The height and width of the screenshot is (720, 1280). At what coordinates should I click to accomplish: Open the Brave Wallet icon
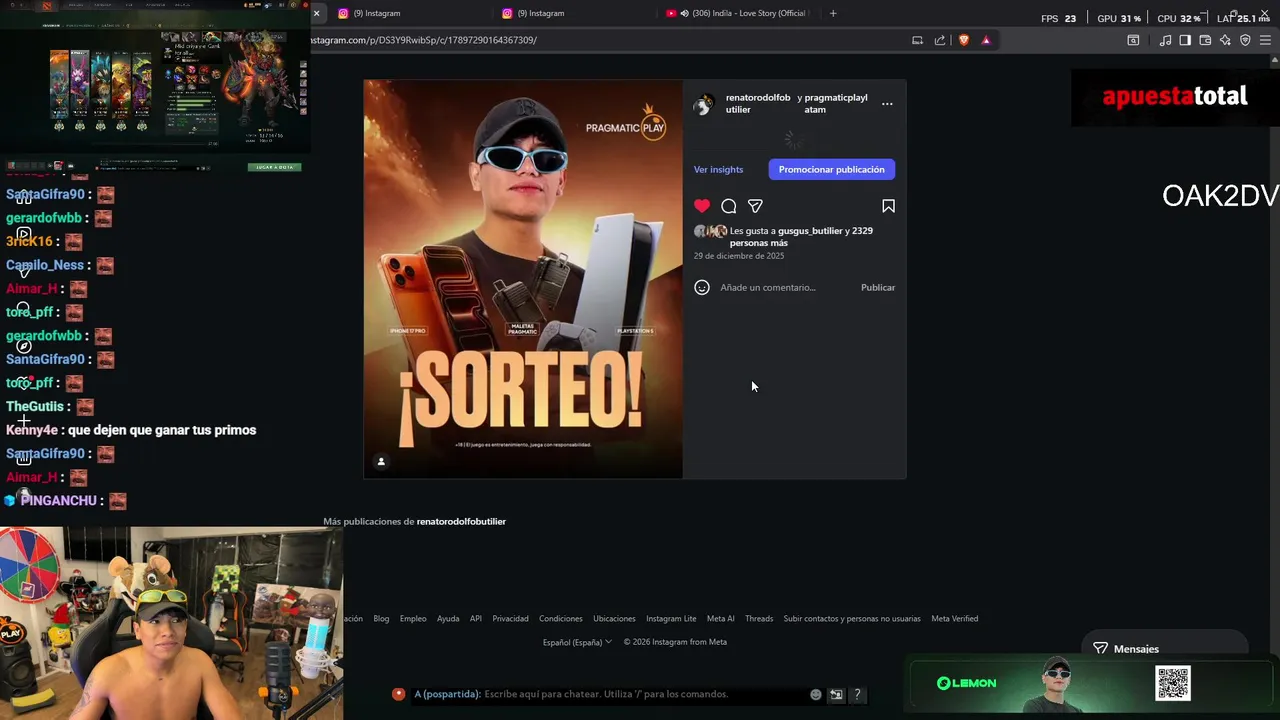(1205, 40)
